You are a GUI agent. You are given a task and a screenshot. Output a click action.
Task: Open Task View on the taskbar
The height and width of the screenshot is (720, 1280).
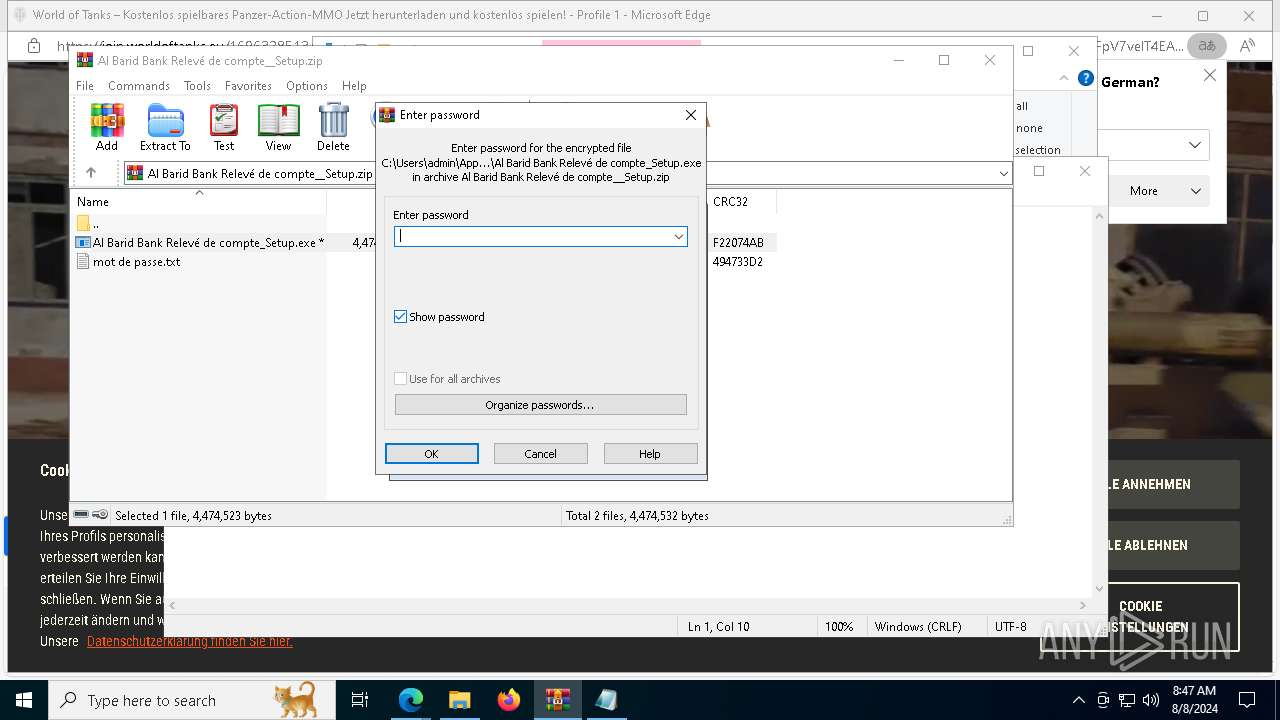(x=360, y=700)
